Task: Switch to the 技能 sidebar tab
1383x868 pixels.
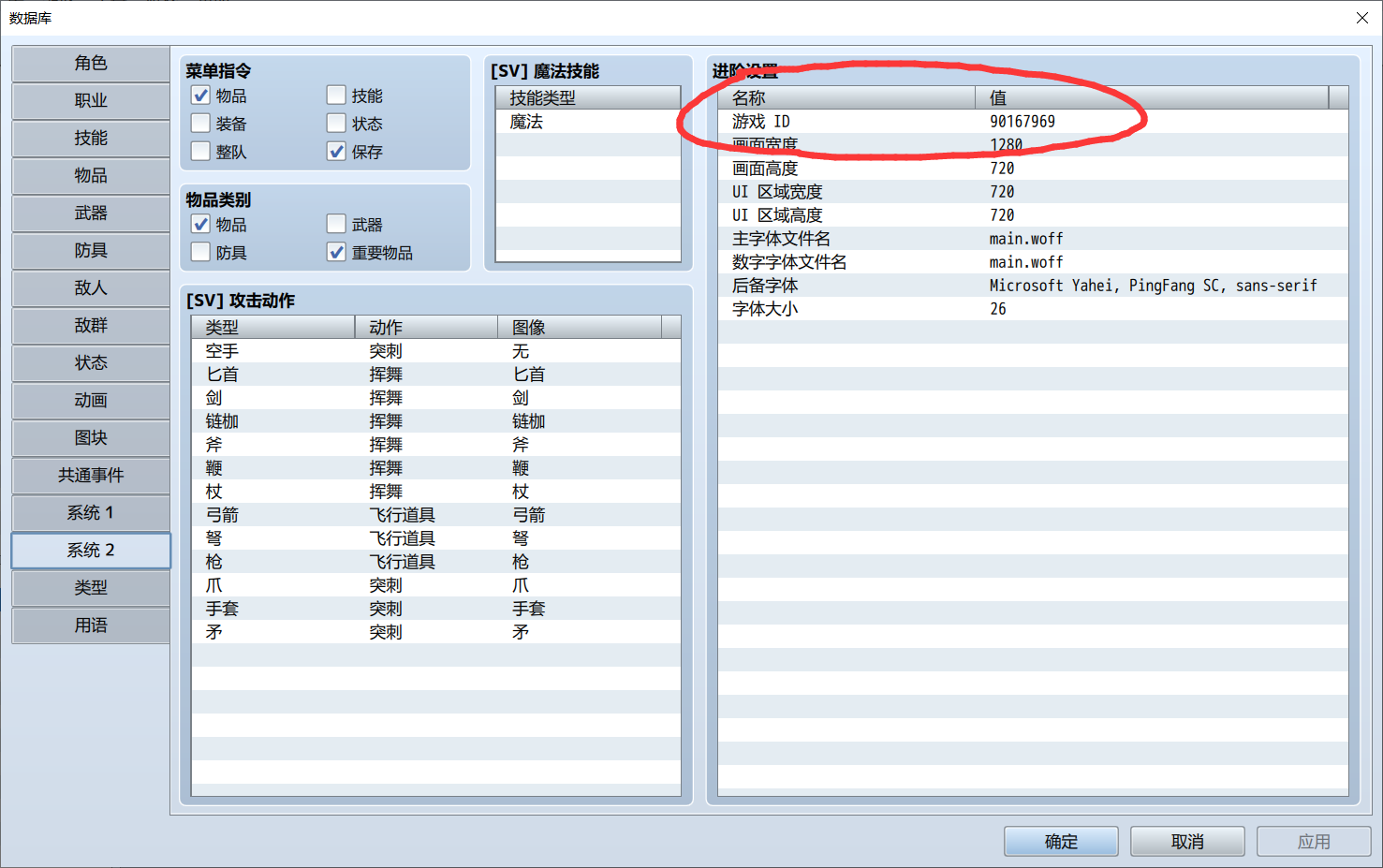Action: click(91, 139)
